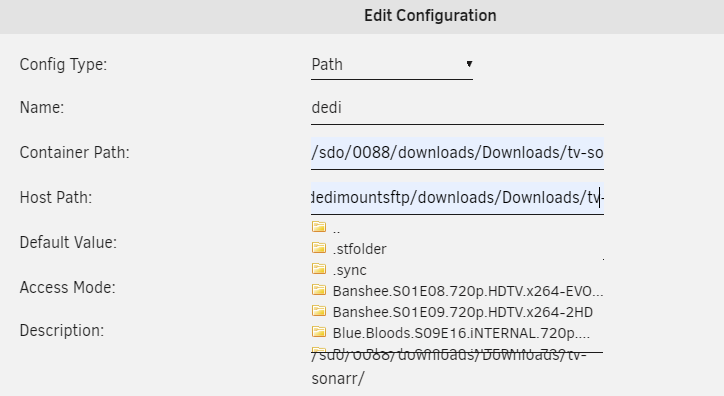
Task: Click into the Name field containing dedi
Action: [457, 108]
